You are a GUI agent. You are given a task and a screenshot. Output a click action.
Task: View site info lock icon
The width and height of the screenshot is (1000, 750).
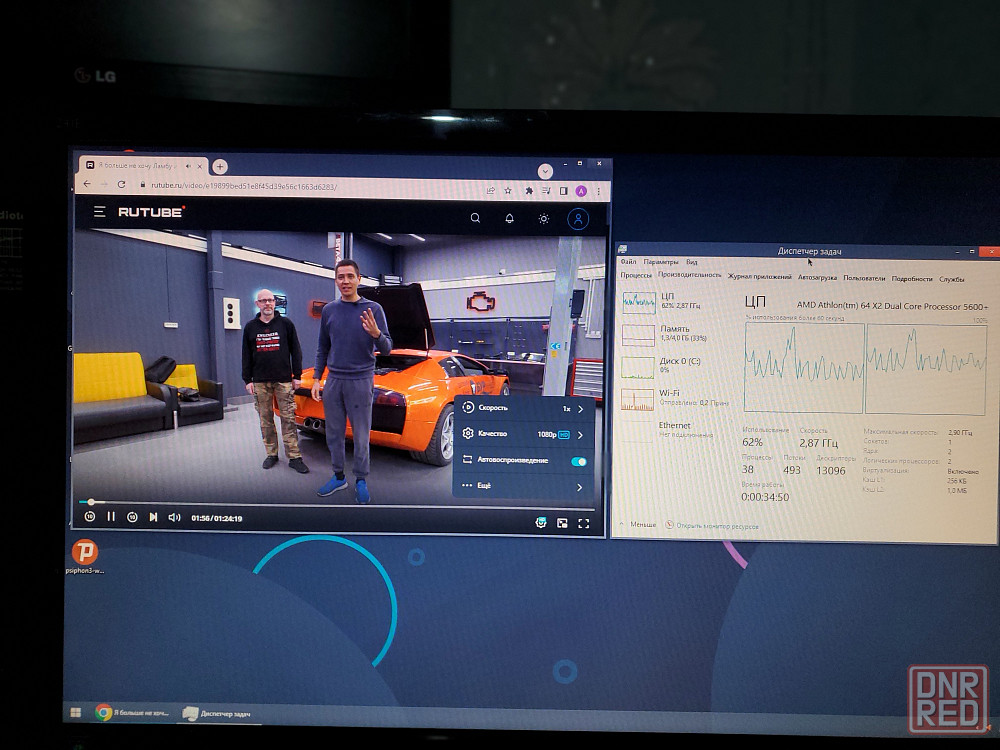pyautogui.click(x=142, y=185)
